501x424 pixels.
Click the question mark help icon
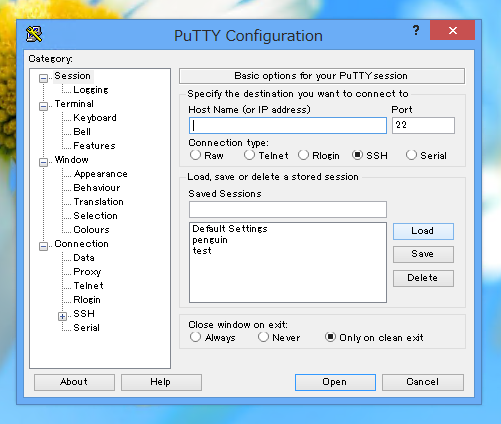(x=416, y=30)
